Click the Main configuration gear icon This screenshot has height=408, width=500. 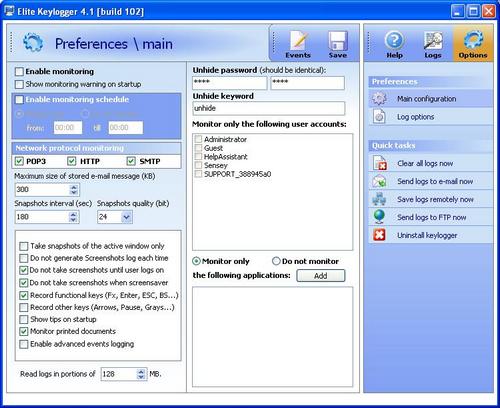tap(379, 98)
